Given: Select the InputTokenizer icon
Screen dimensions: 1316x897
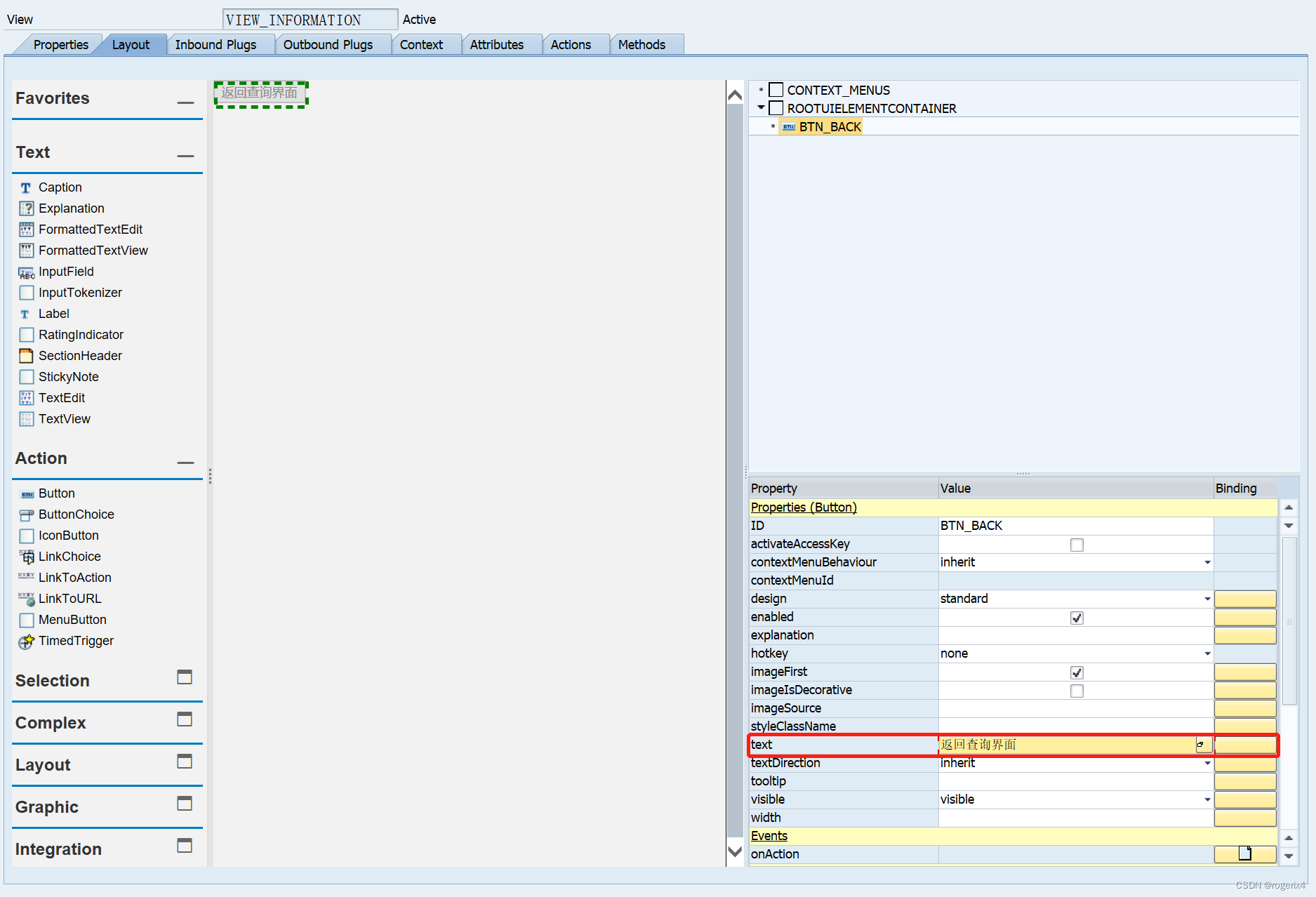Looking at the screenshot, I should [x=26, y=293].
